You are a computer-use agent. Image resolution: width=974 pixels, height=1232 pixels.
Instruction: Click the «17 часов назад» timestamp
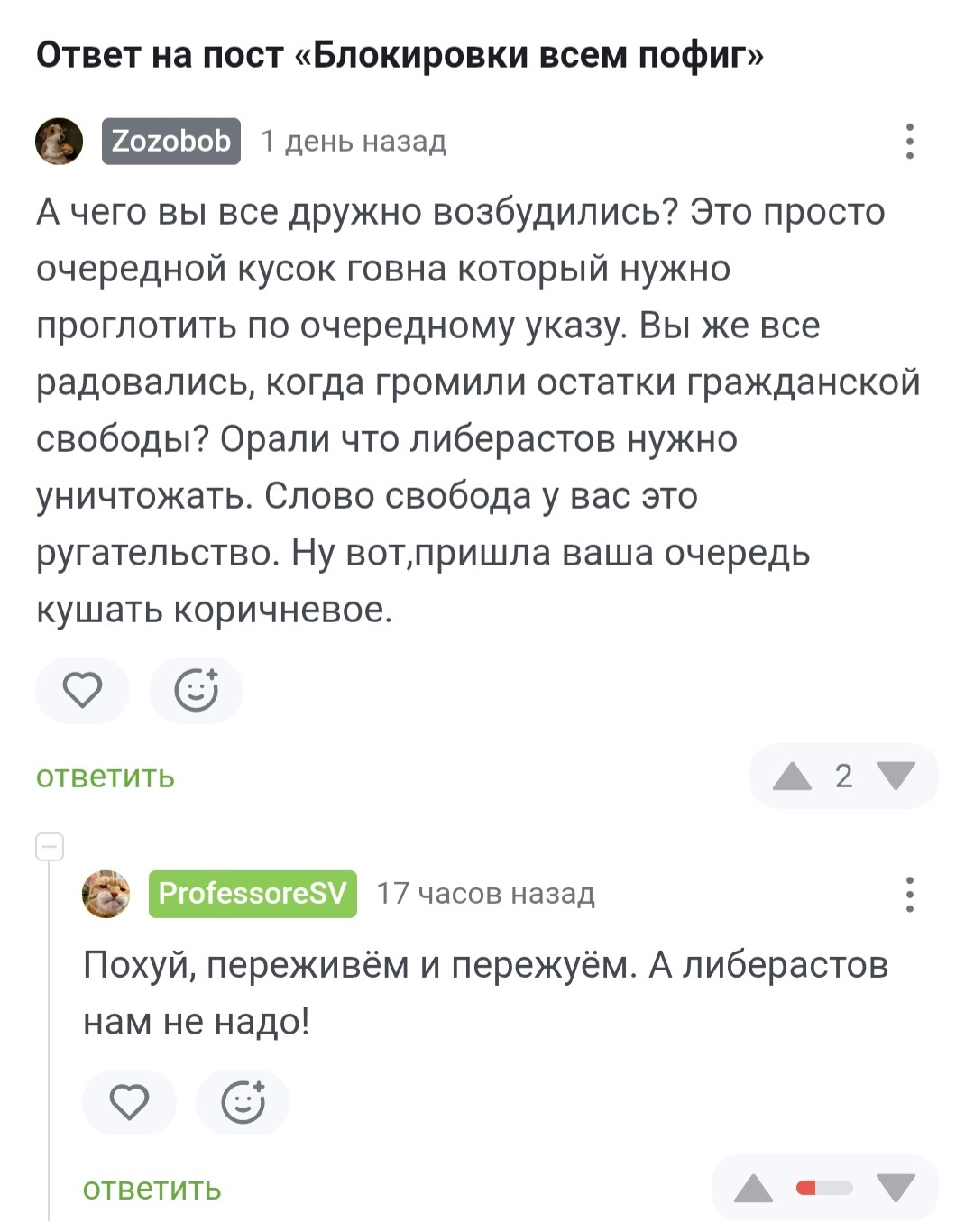point(485,894)
